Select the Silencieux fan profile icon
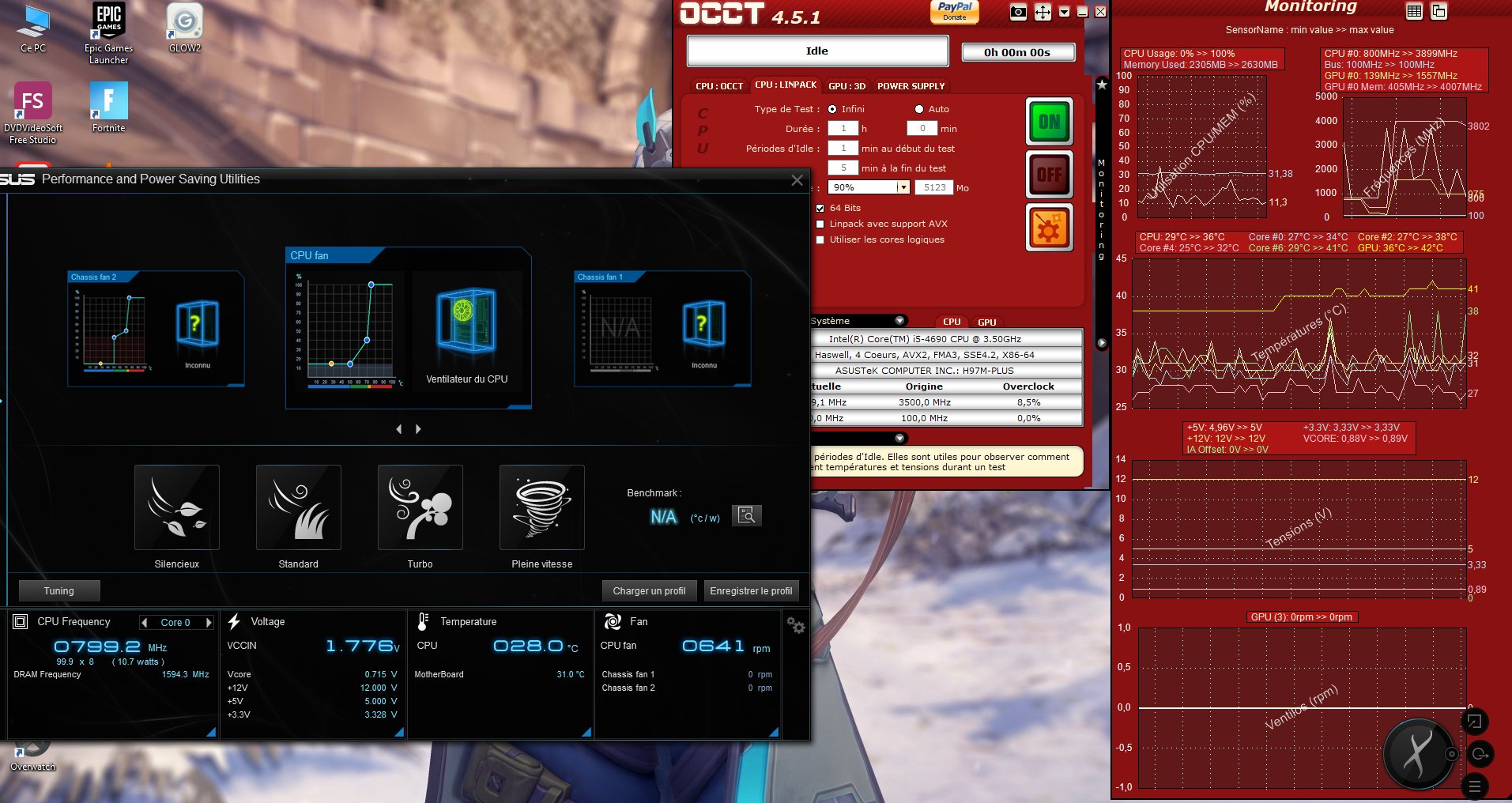 tap(176, 507)
